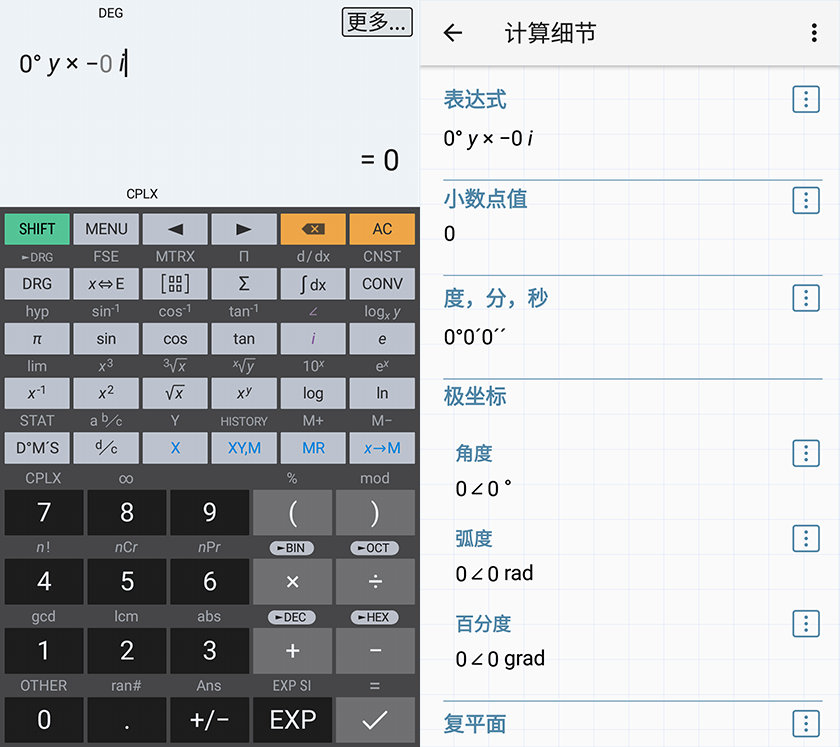Tap the orange backspace key

click(313, 229)
